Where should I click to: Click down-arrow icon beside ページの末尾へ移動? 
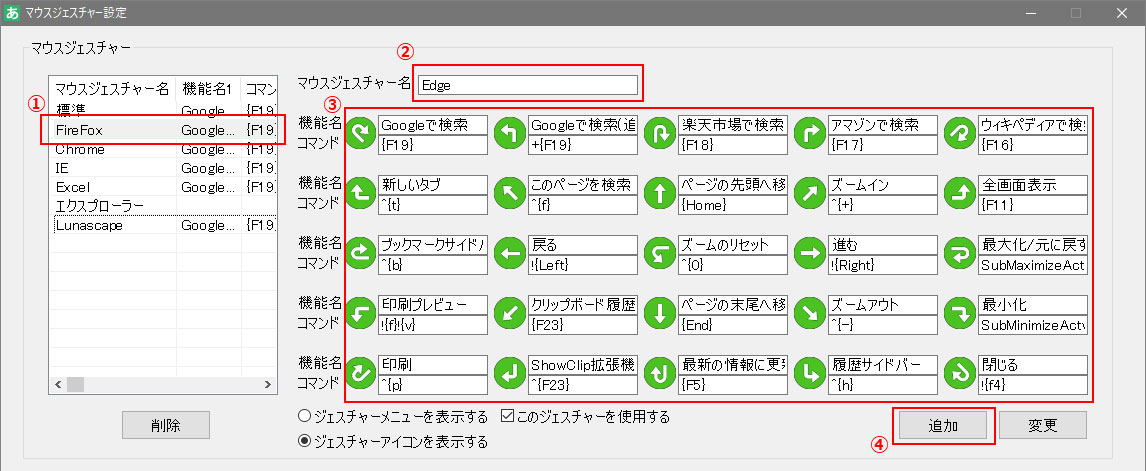click(x=661, y=314)
